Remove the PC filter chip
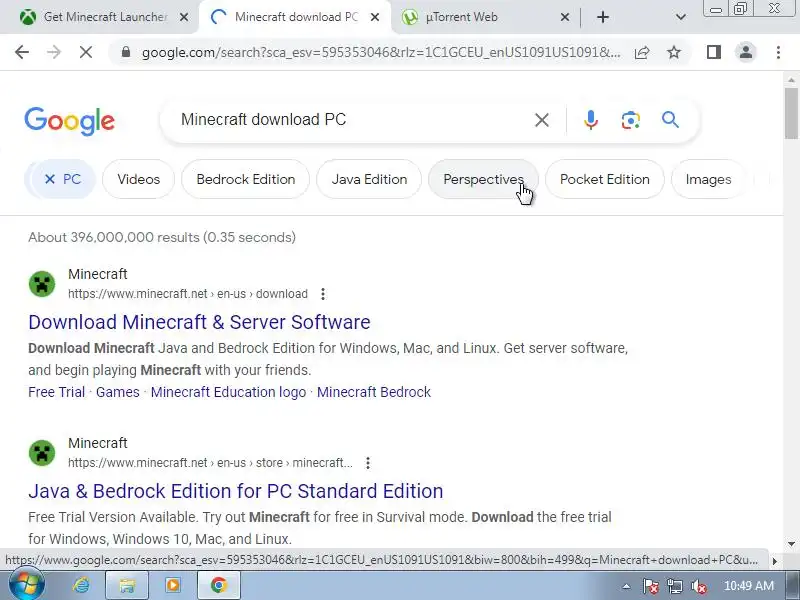Image resolution: width=800 pixels, height=600 pixels. point(49,179)
